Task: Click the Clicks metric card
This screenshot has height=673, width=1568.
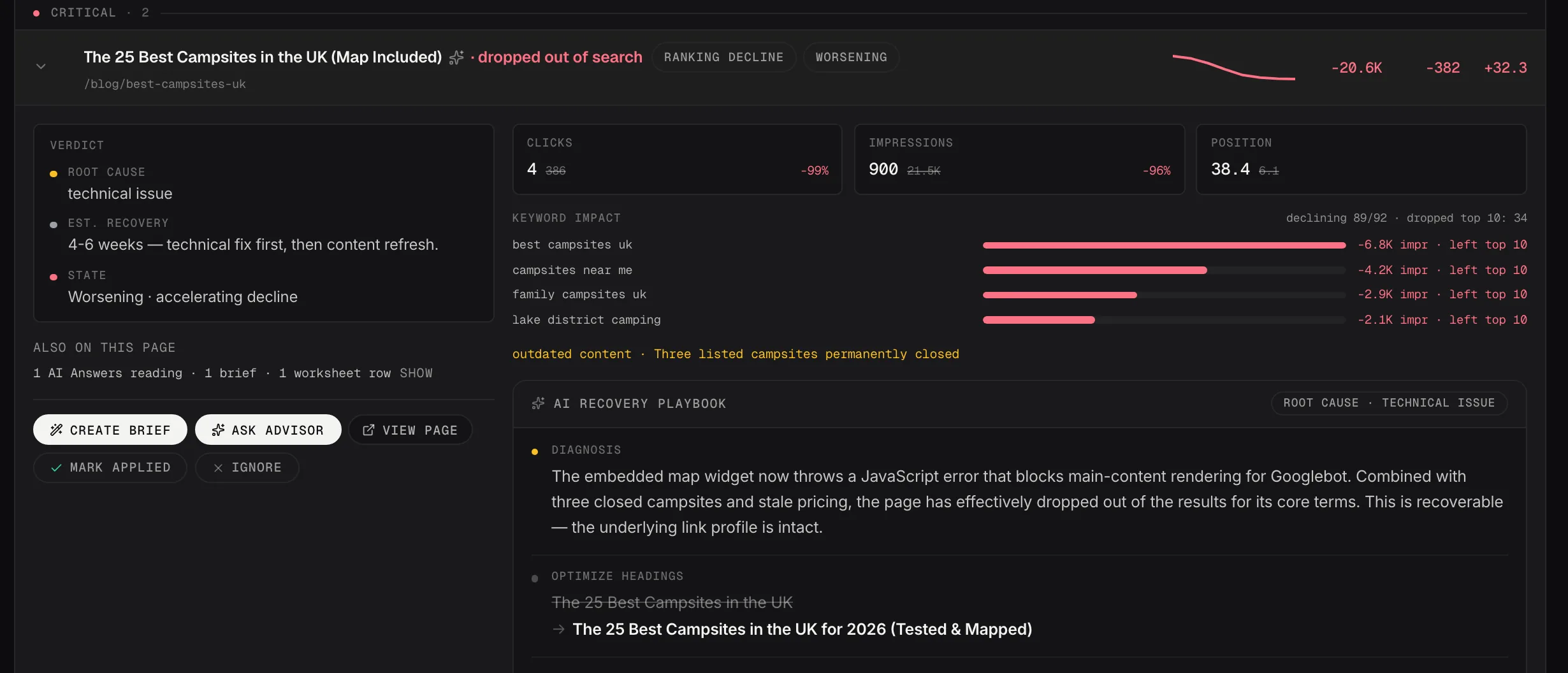Action: click(x=678, y=159)
